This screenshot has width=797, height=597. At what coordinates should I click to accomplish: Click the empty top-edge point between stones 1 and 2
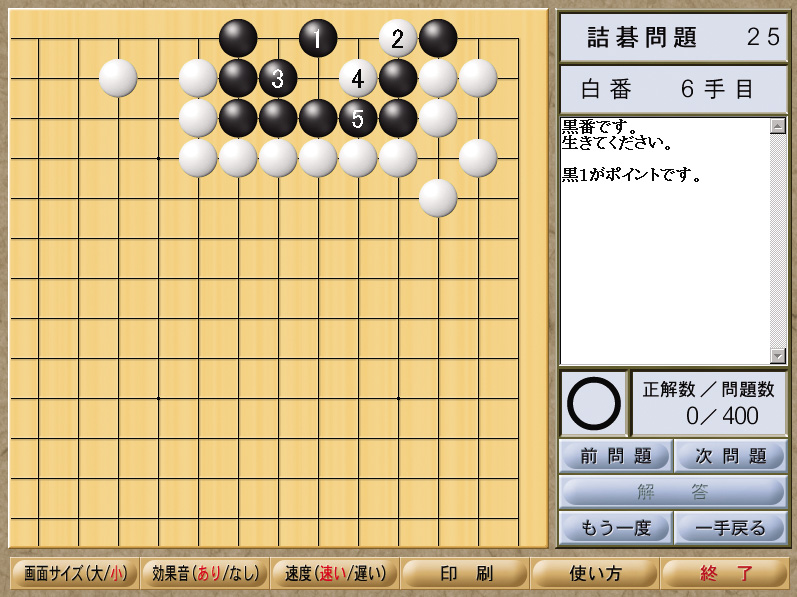(358, 38)
